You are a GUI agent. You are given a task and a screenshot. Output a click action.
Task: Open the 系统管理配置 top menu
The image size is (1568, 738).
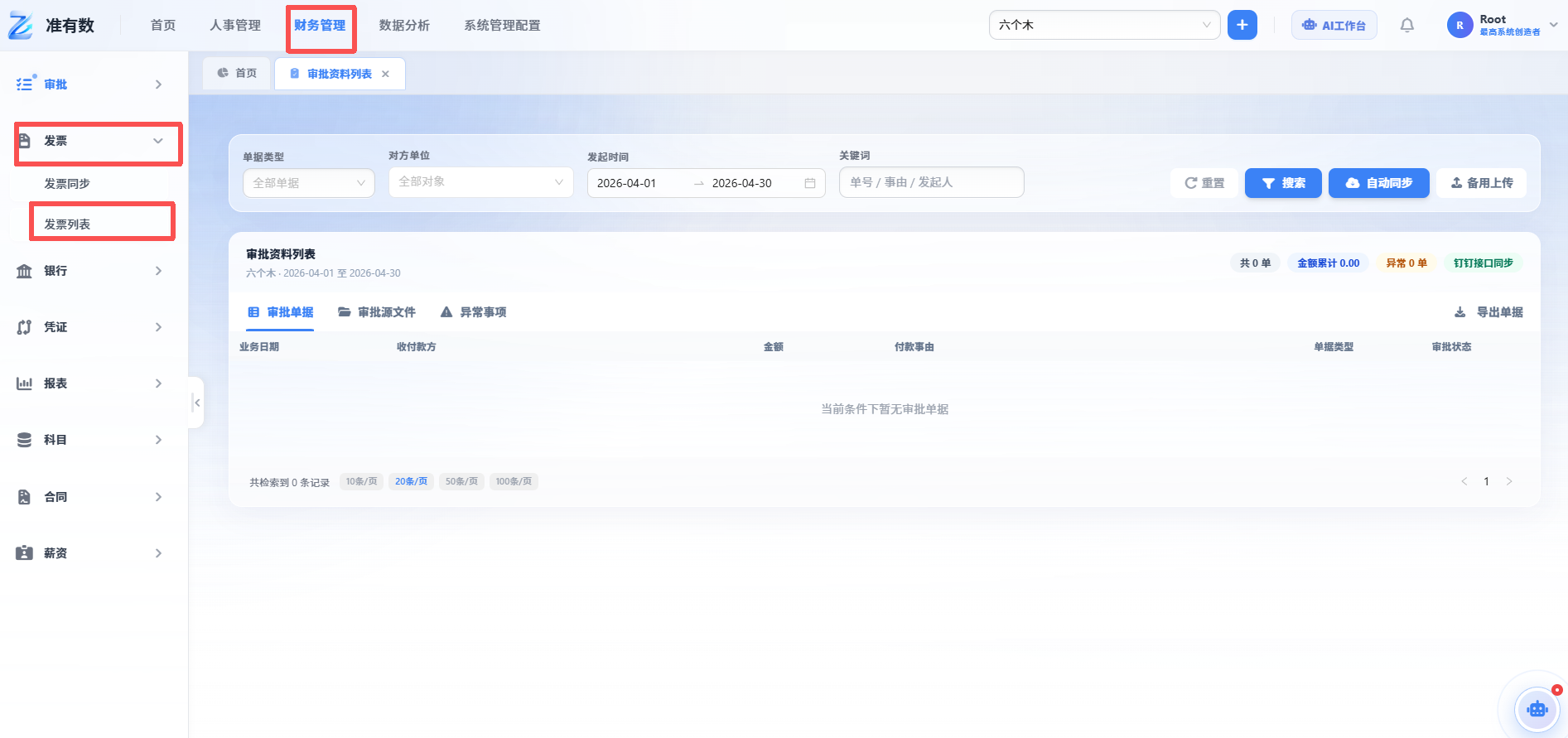502,26
